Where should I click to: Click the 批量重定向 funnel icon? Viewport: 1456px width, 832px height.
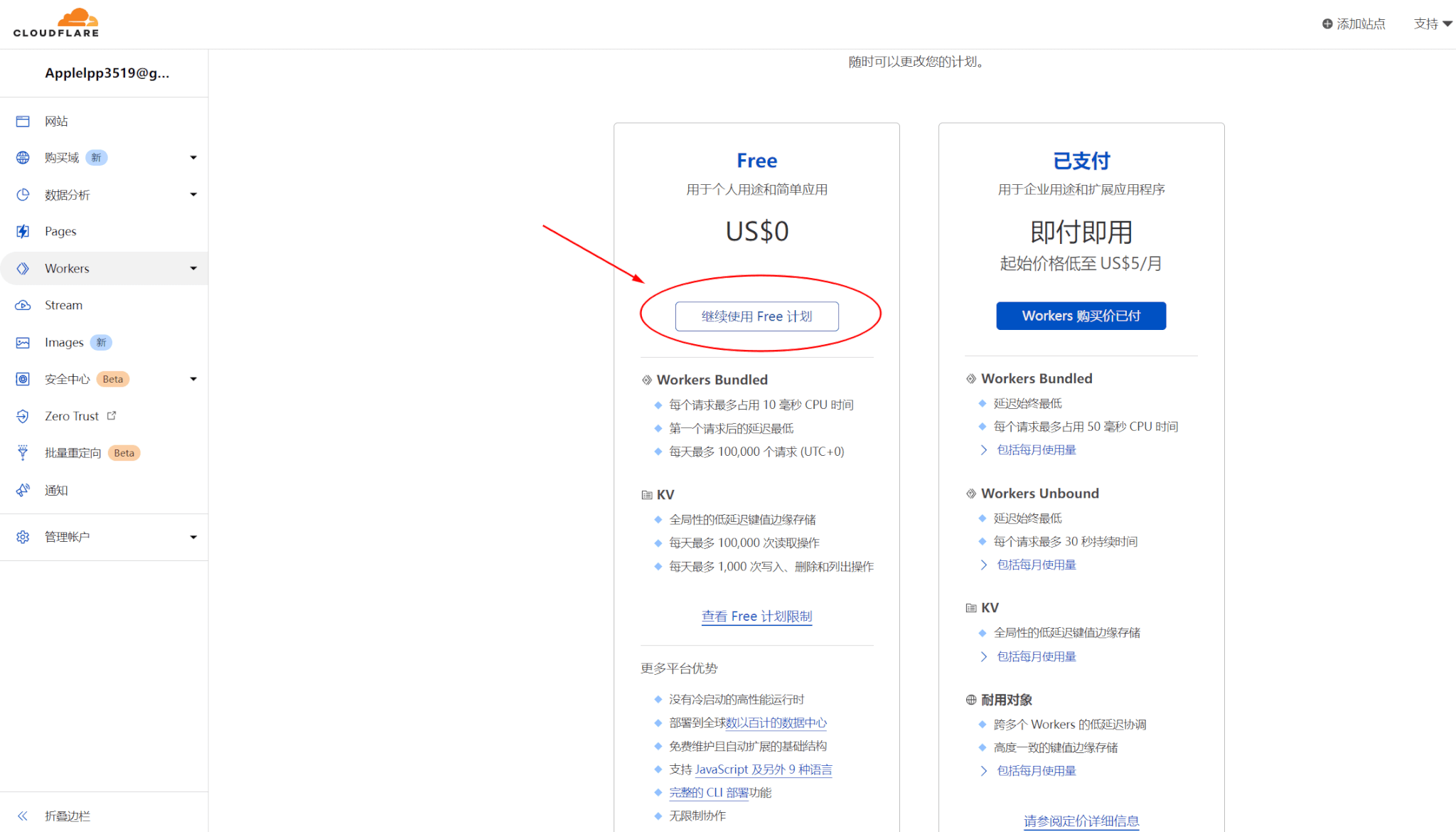(x=23, y=453)
